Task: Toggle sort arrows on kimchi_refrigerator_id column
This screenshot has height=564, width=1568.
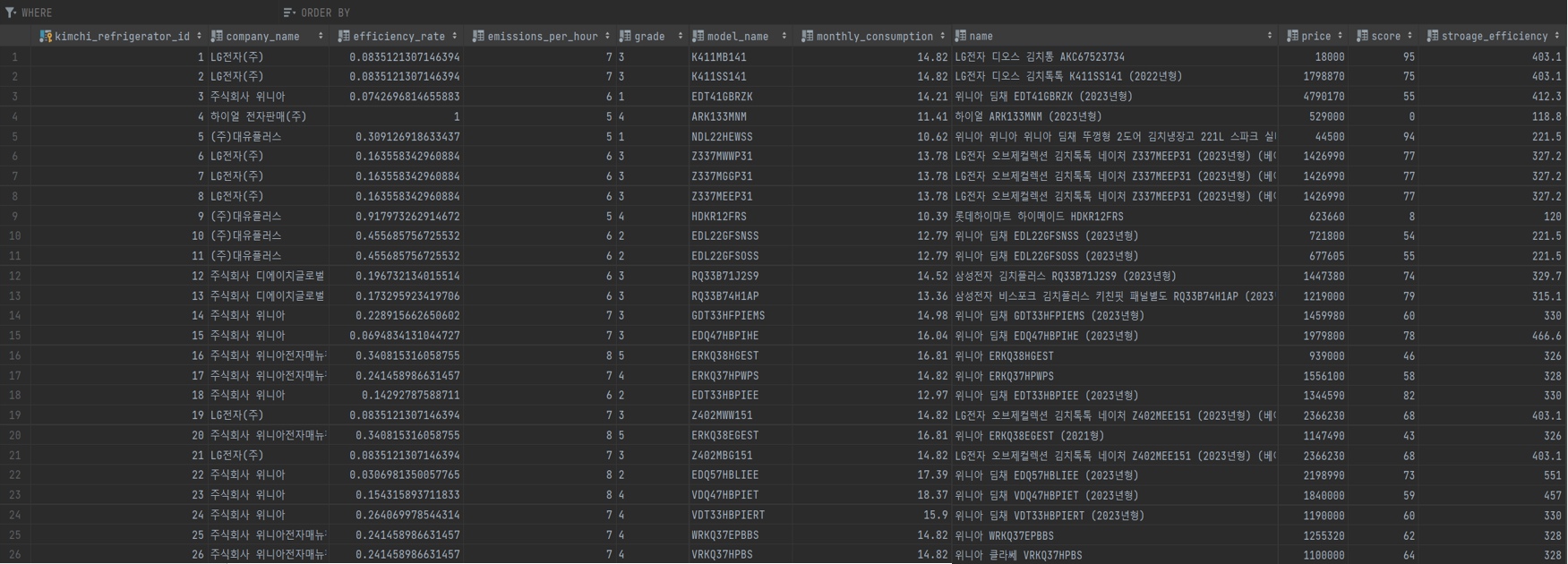Action: [x=199, y=36]
